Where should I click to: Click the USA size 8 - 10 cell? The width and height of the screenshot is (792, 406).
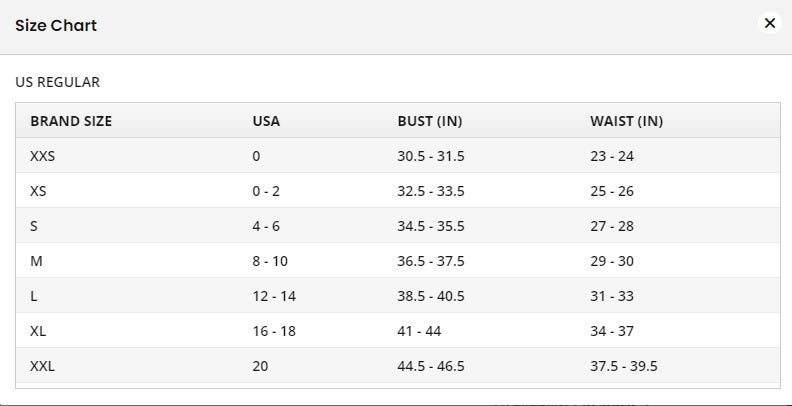(x=270, y=261)
